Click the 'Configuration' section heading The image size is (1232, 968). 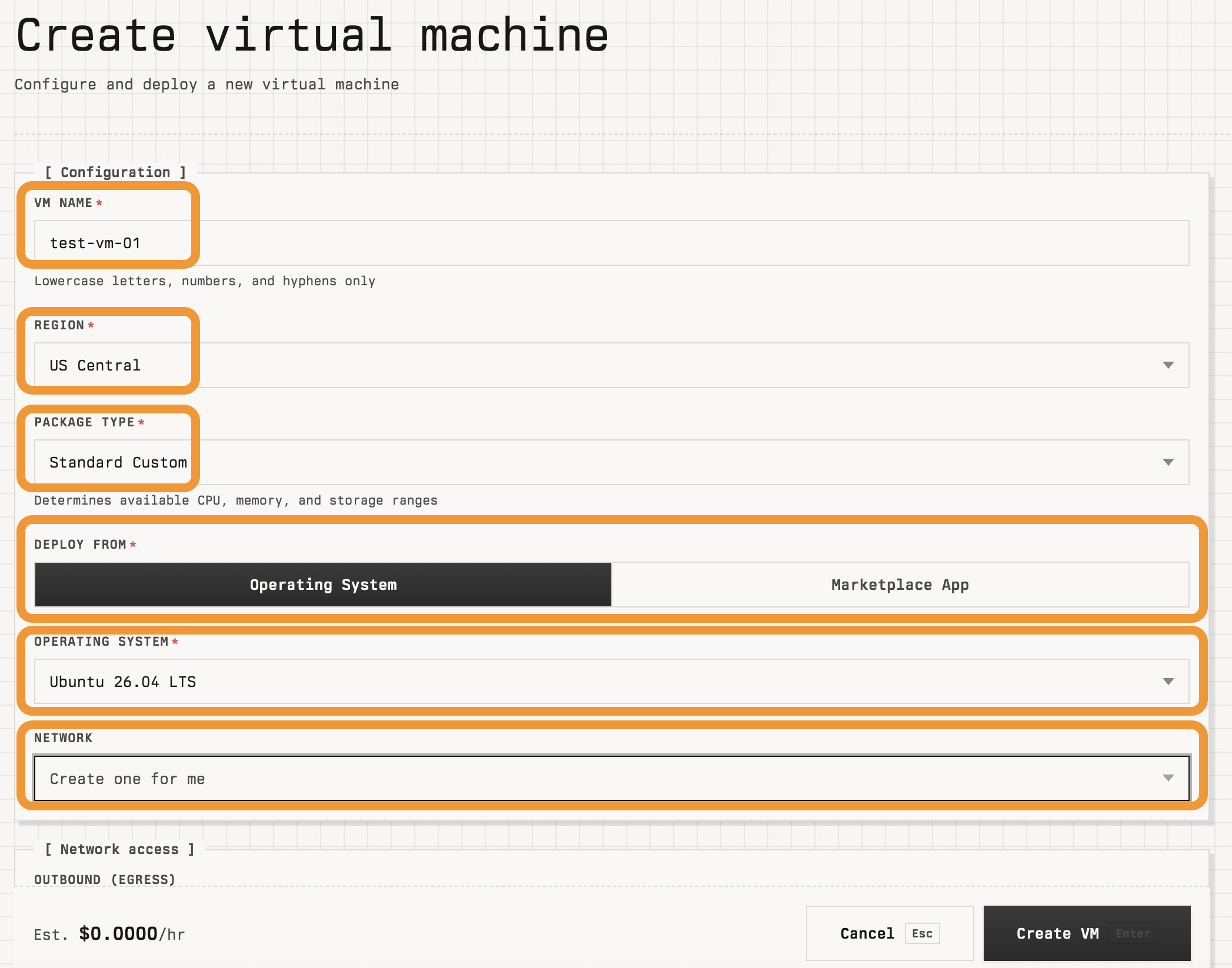click(115, 172)
